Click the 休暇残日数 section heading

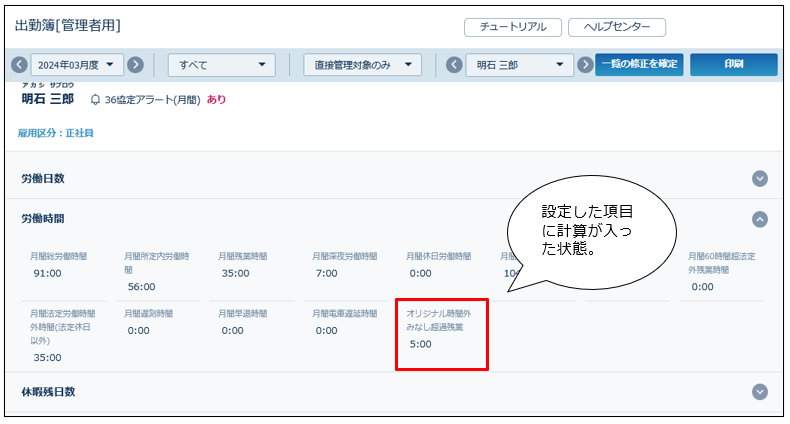[48, 392]
